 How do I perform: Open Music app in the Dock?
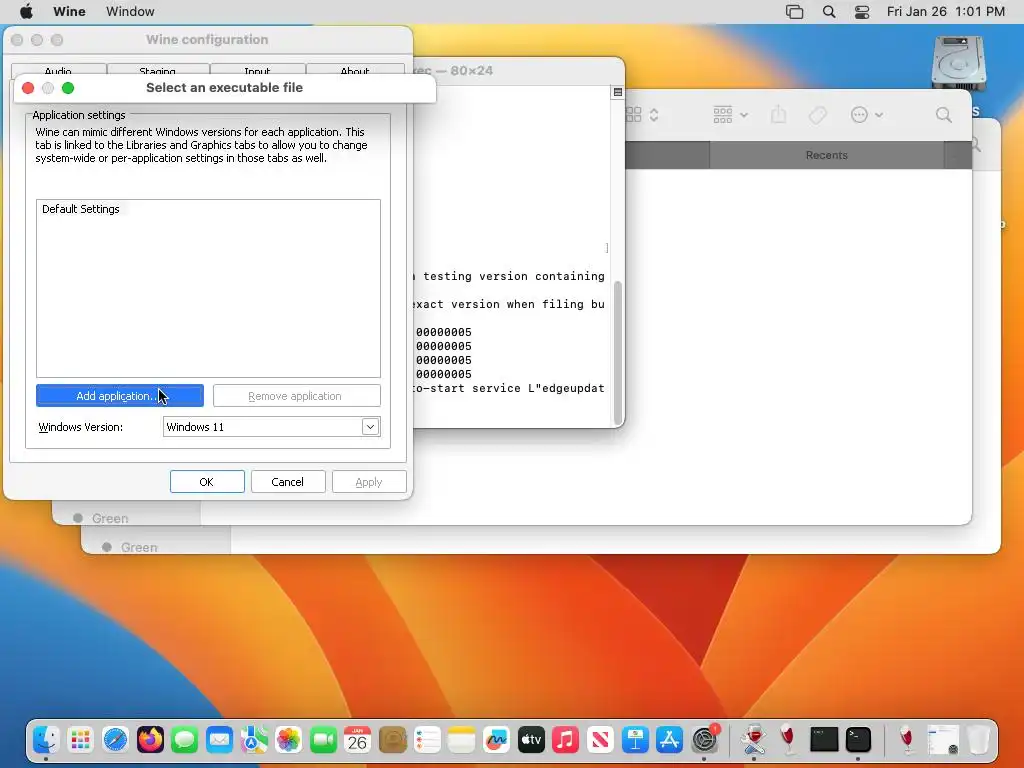(x=566, y=740)
